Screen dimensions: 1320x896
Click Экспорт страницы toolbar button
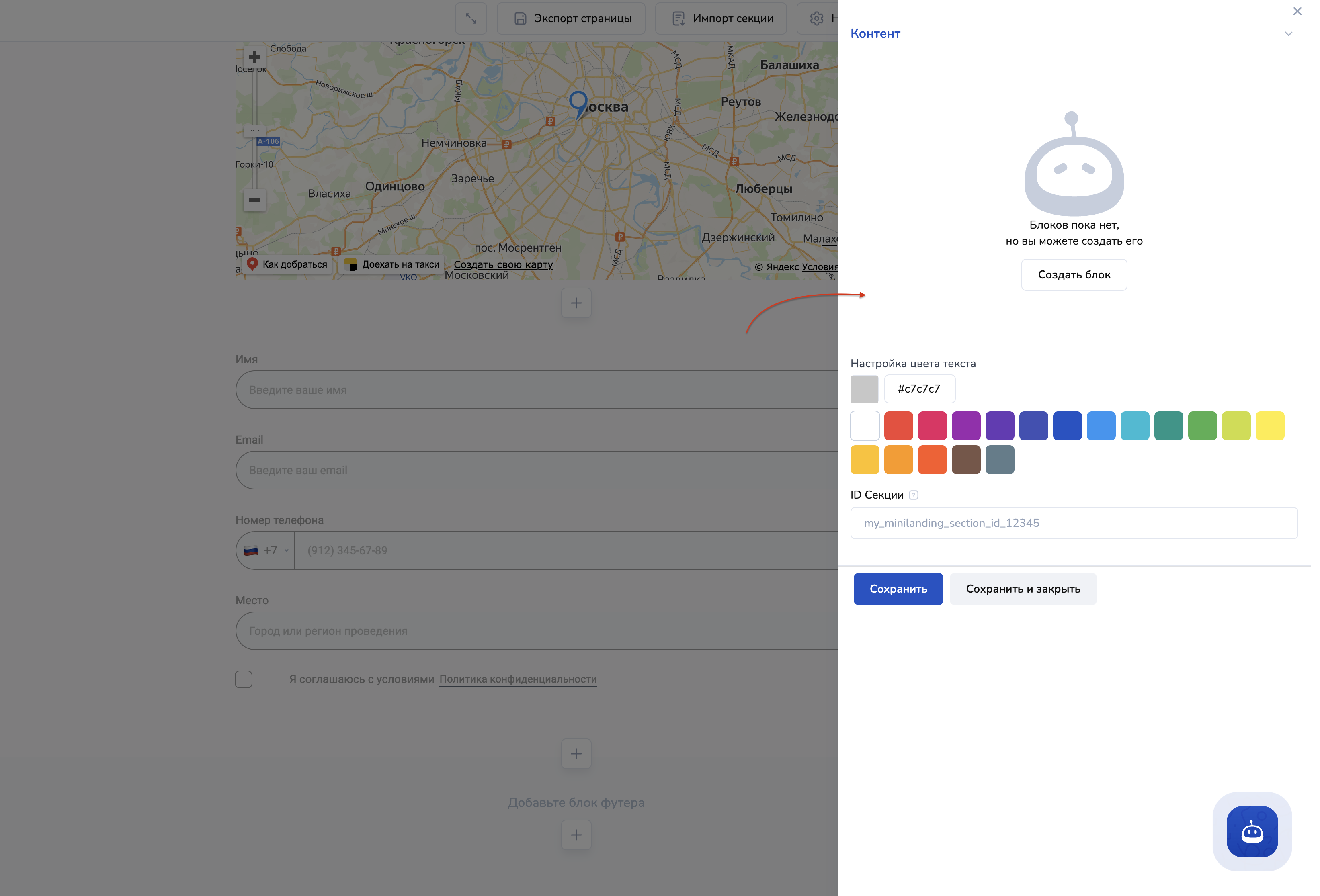click(572, 18)
